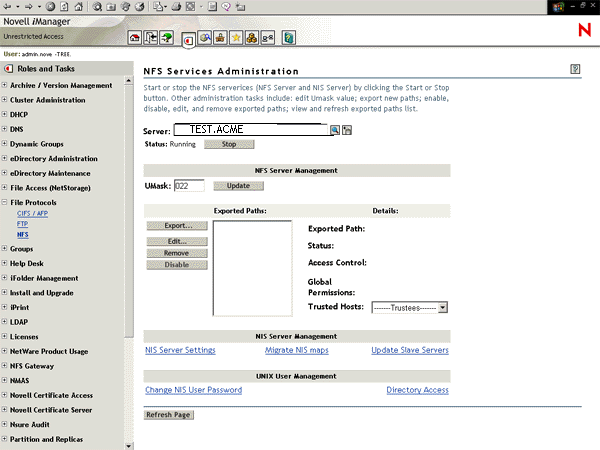Click the browser Back arrow
Viewport: 600px width, 450px height.
click(x=7, y=7)
